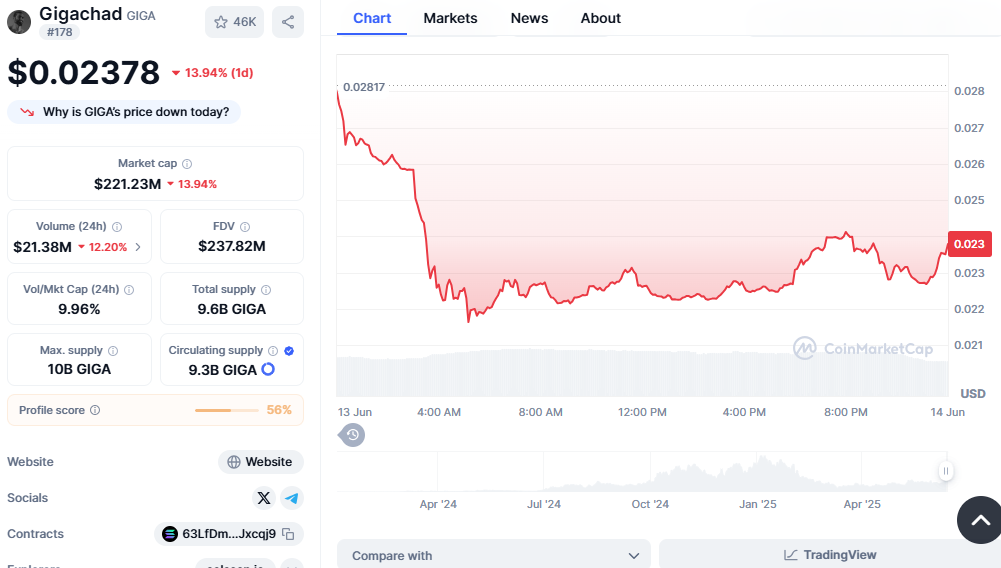This screenshot has height=568, width=1001.
Task: Show Profile score info icon
Action: (95, 410)
